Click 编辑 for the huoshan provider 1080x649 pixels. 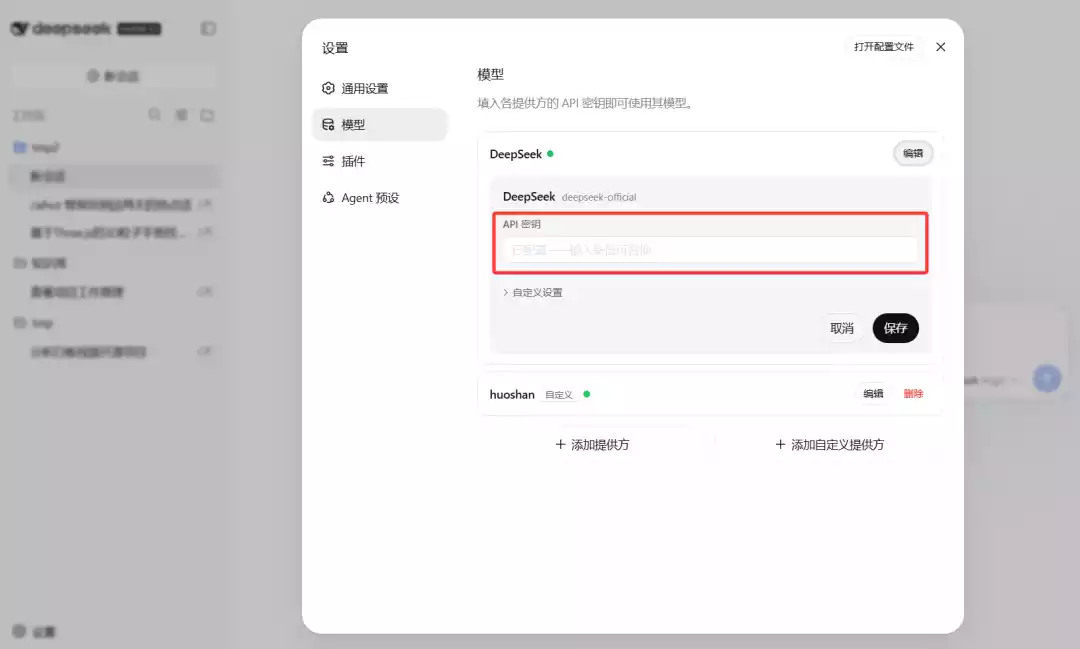click(x=873, y=393)
